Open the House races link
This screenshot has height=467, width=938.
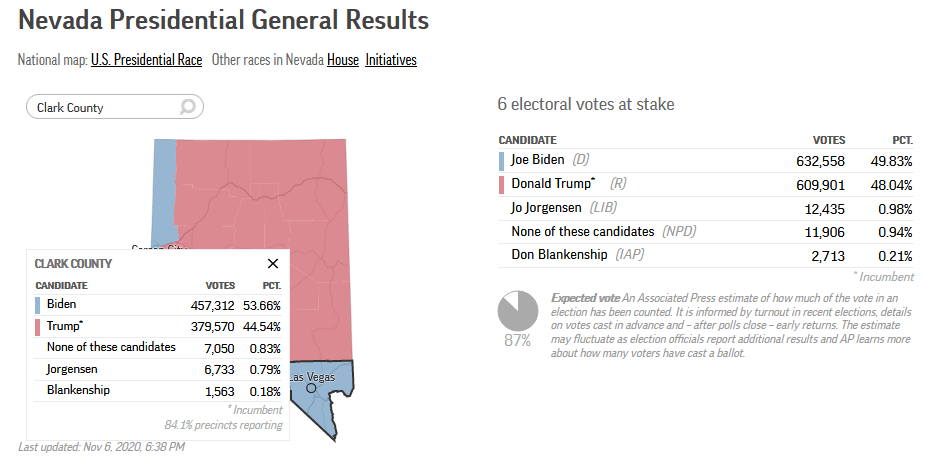point(343,60)
